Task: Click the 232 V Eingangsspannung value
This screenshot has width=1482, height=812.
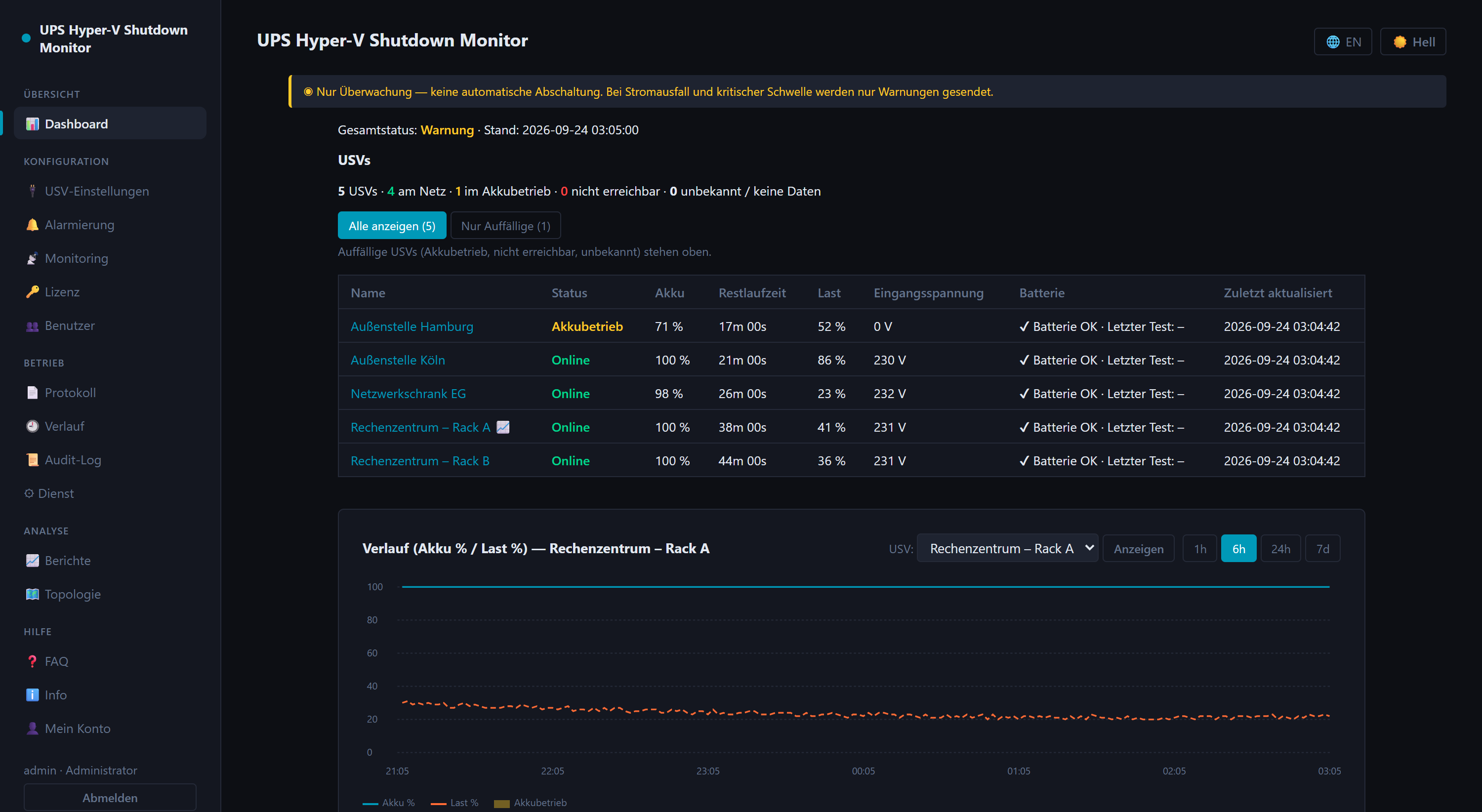Action: (889, 394)
